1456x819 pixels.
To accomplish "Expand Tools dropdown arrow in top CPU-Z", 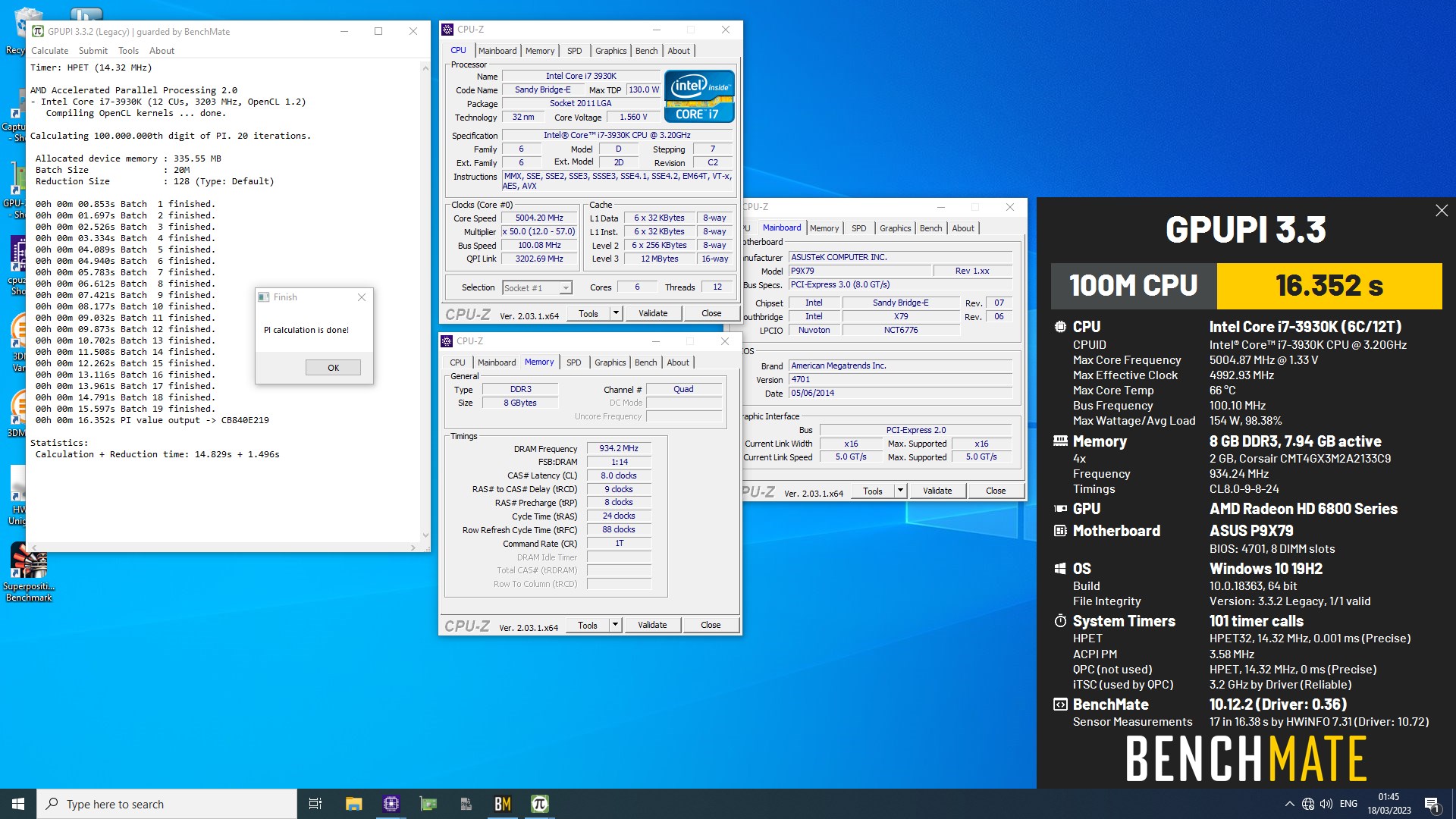I will 616,313.
